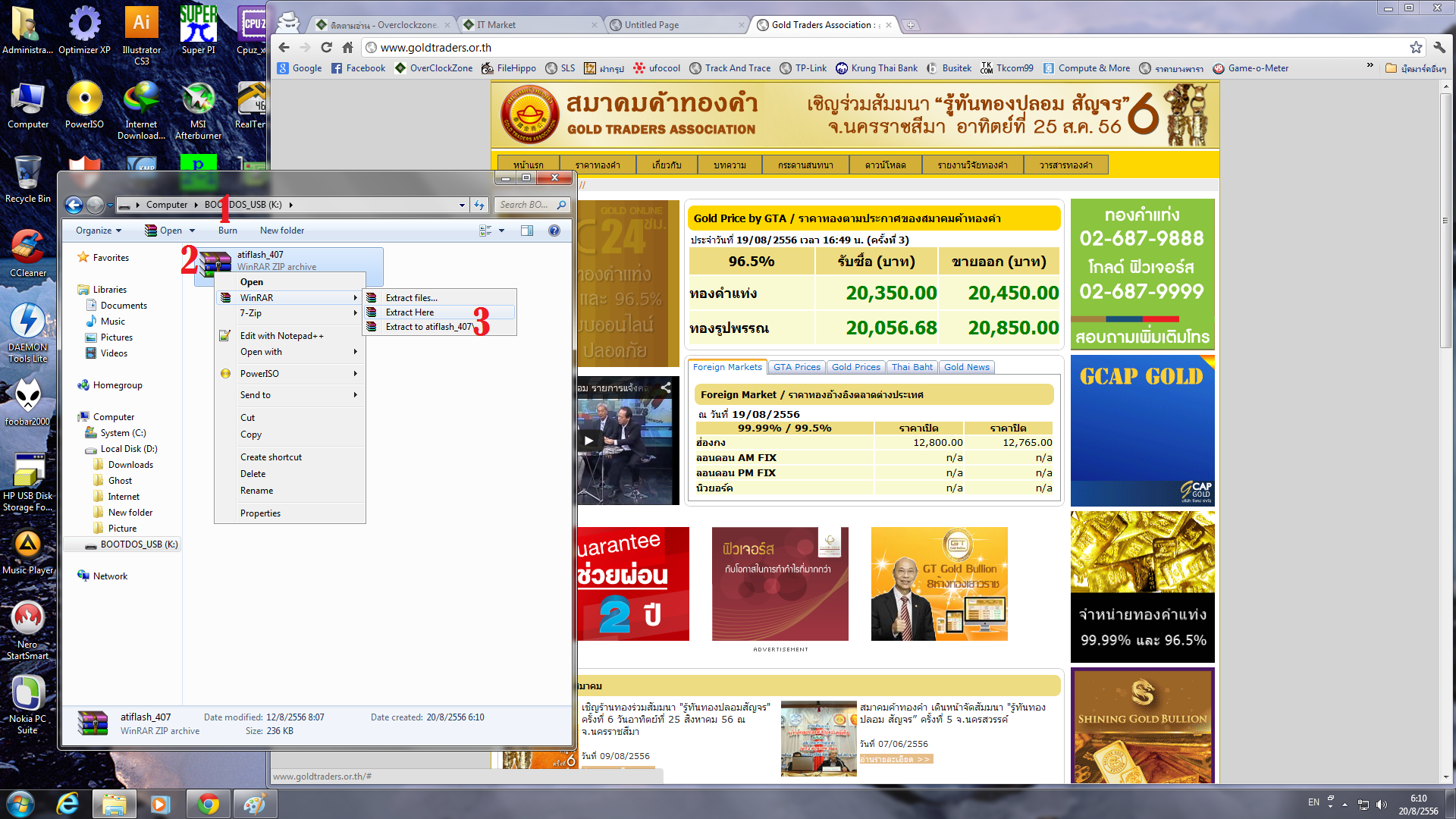Screen dimensions: 1456x819
Task: Click the Chrome home page icon
Action: click(347, 47)
